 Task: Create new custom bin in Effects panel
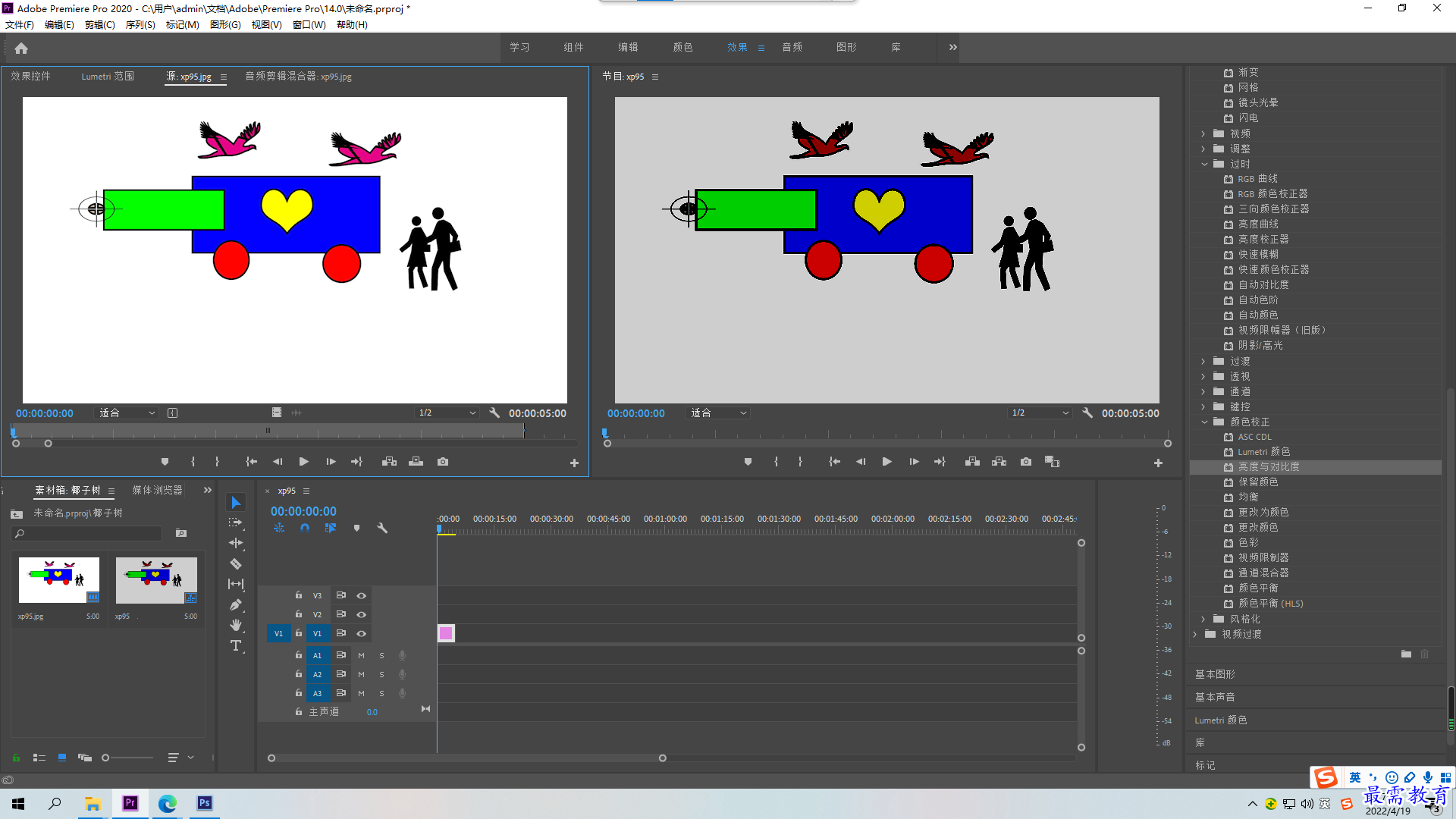pos(1406,654)
